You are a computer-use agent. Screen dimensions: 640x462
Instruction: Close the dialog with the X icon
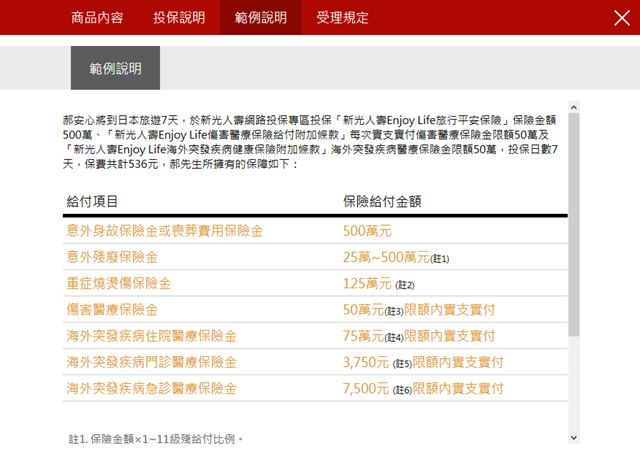622,18
